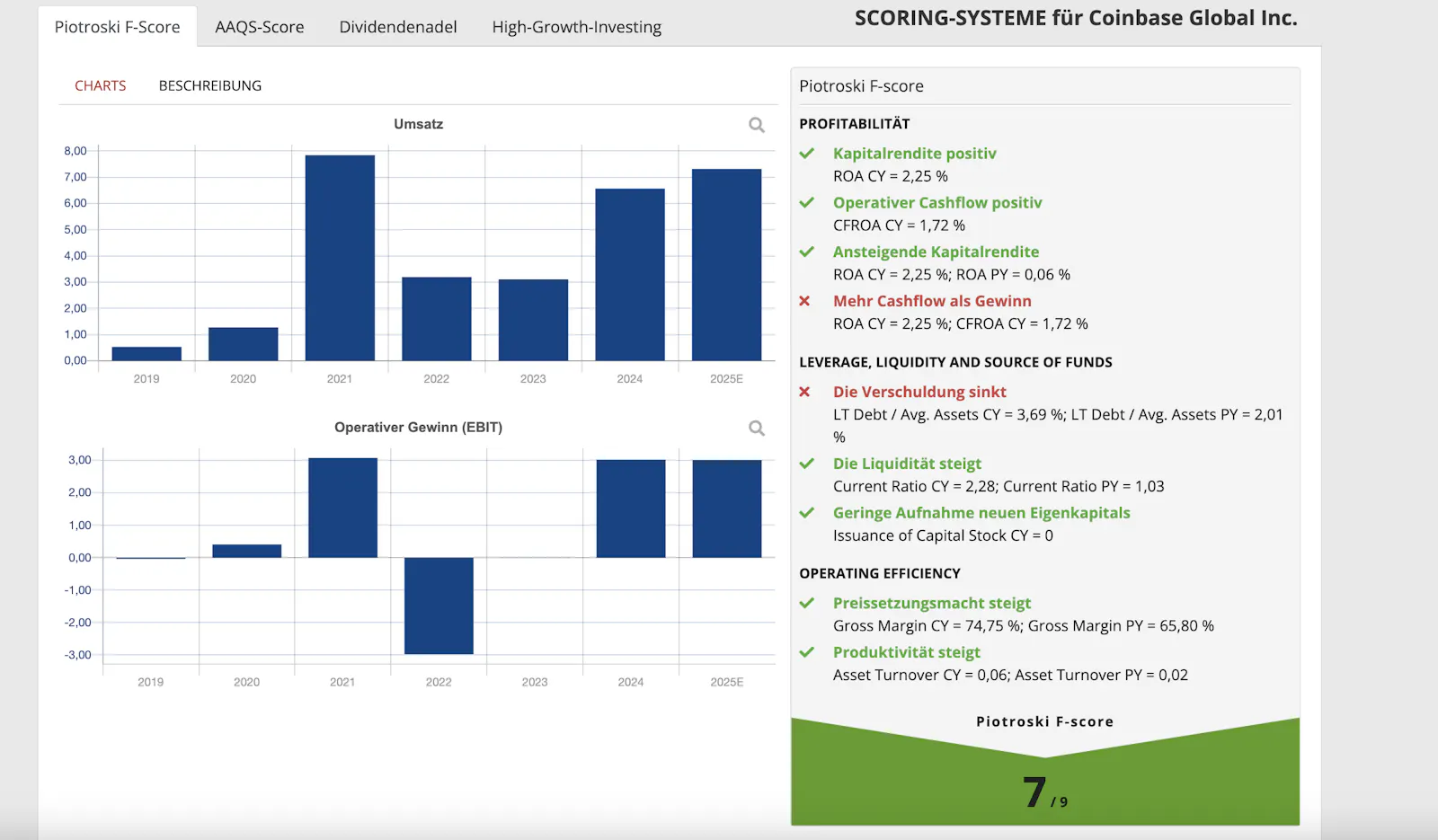
Task: Click the 2023 bar in Umsatz chart
Action: pyautogui.click(x=533, y=320)
